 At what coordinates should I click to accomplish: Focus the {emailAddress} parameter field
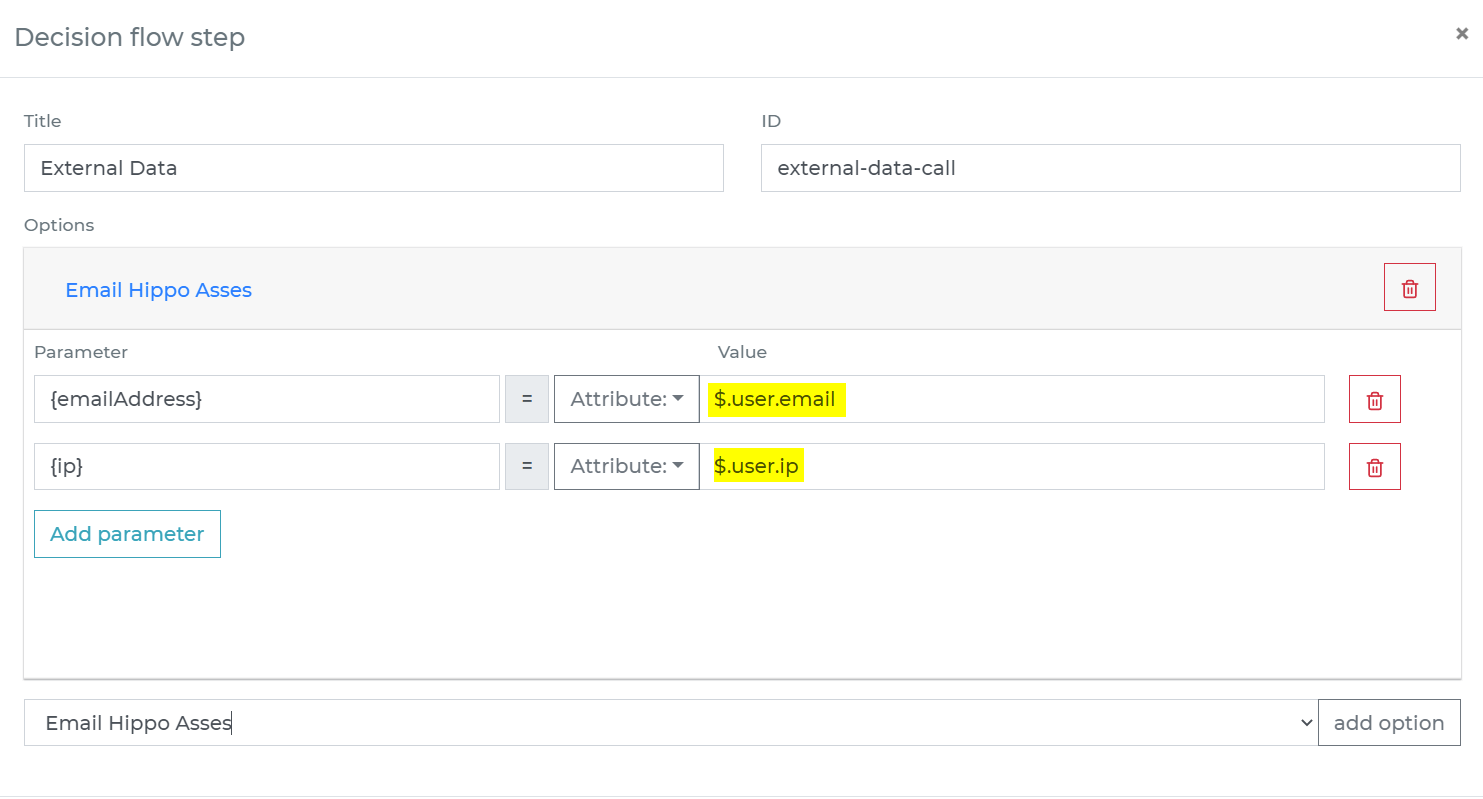click(x=267, y=399)
